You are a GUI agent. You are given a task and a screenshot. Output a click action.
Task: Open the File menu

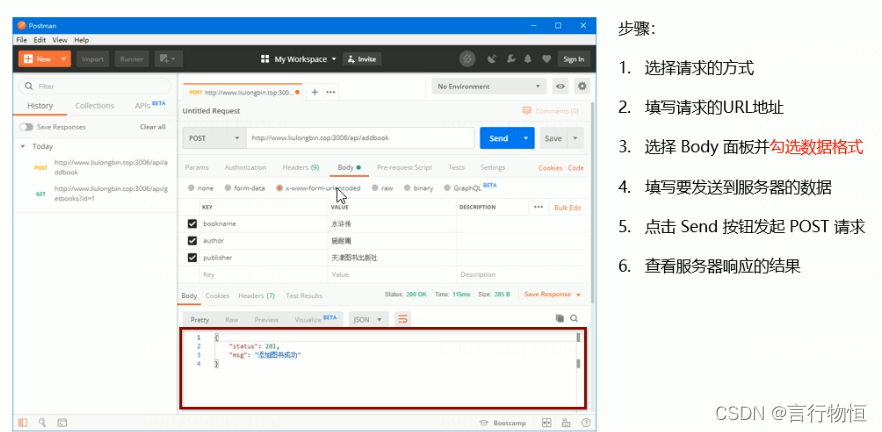point(21,40)
